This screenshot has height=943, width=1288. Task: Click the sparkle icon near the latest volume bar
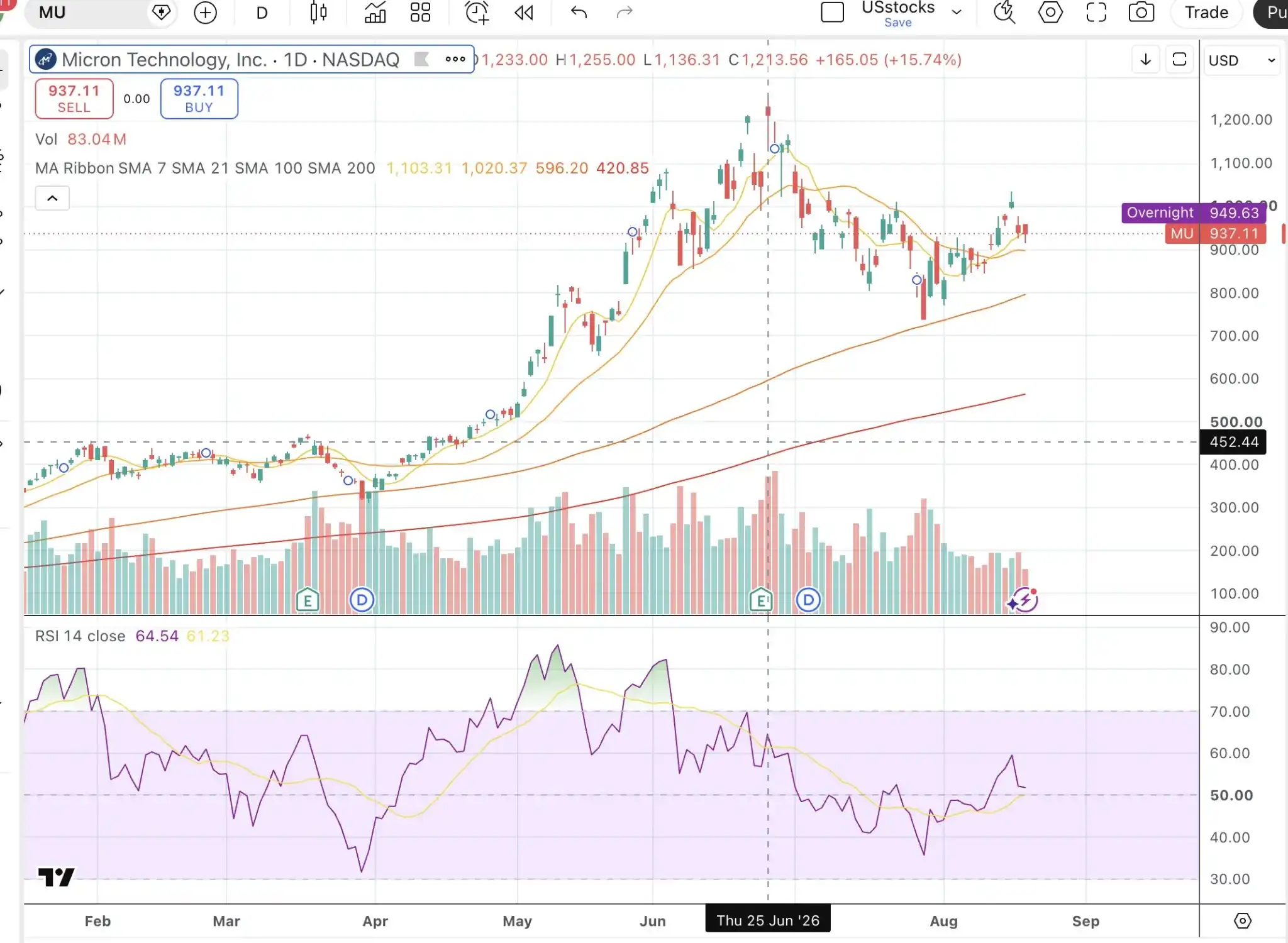[x=1012, y=604]
